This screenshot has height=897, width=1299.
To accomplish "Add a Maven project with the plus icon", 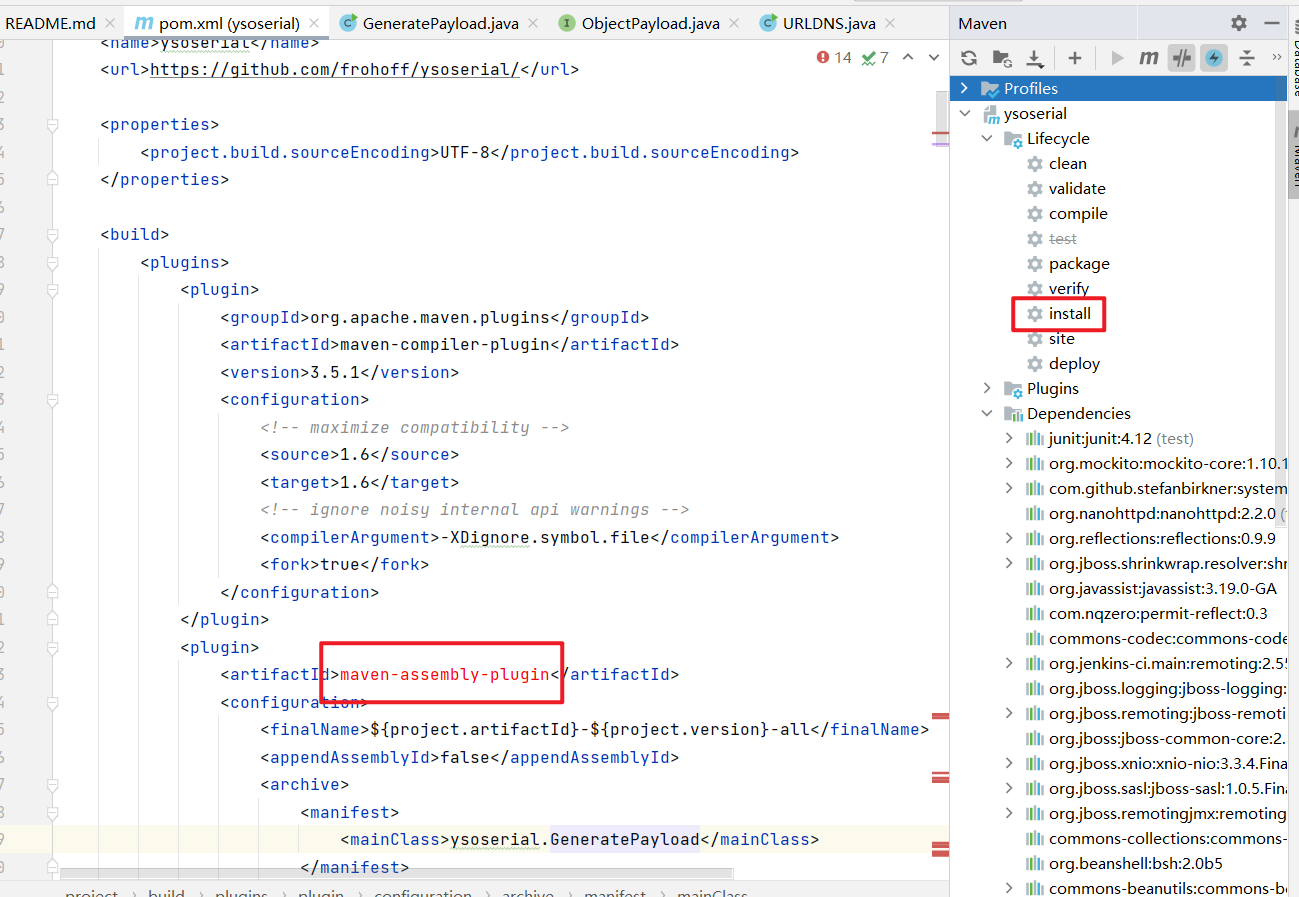I will [1075, 58].
